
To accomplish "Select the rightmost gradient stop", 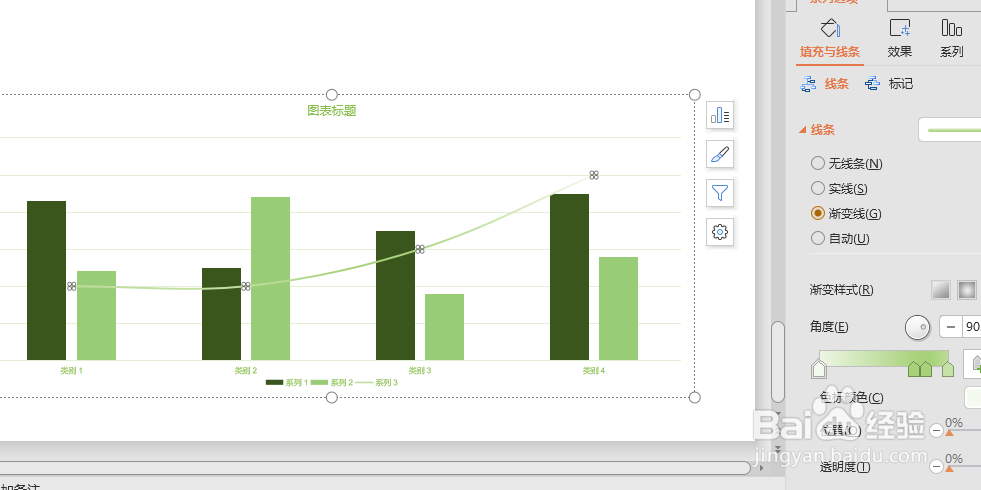I will point(948,369).
